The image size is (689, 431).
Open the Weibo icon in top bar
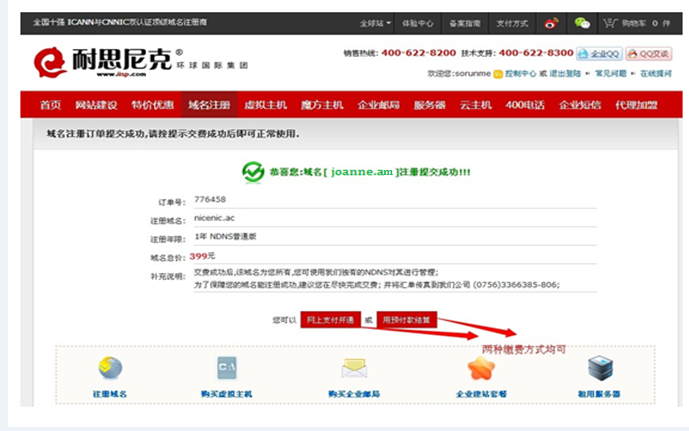[x=551, y=22]
